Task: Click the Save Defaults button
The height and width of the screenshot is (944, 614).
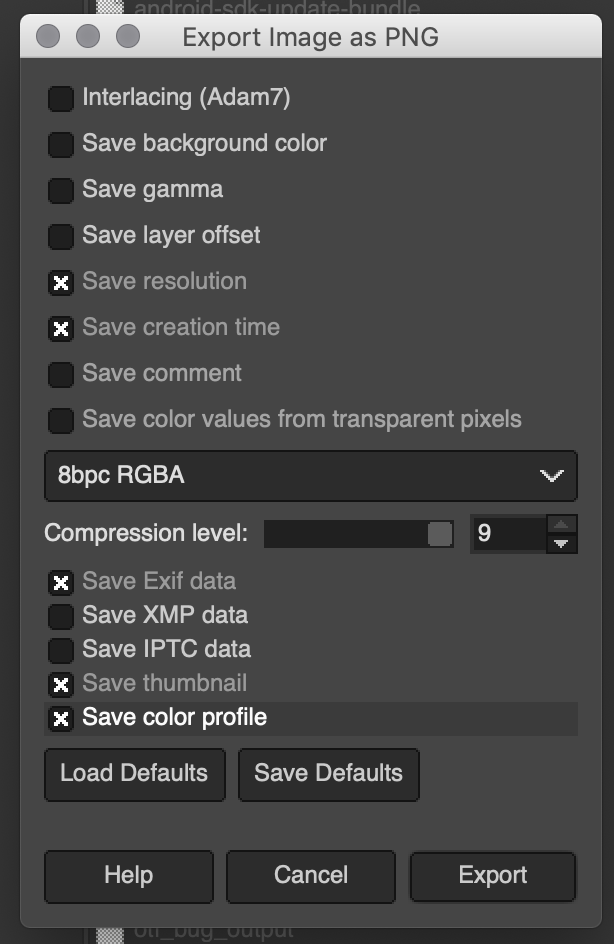Action: click(328, 773)
